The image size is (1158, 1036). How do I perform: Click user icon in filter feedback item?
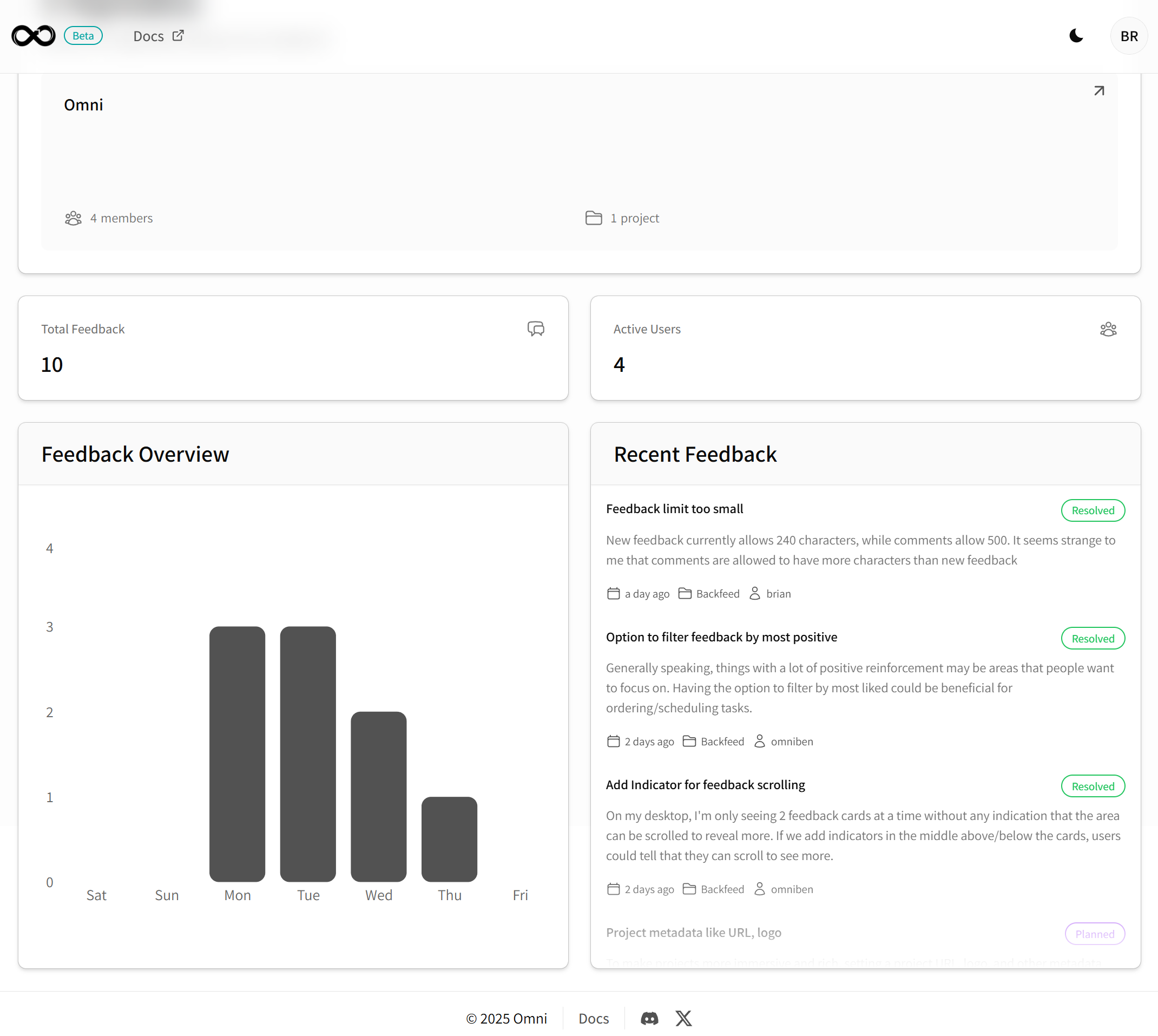[759, 742]
